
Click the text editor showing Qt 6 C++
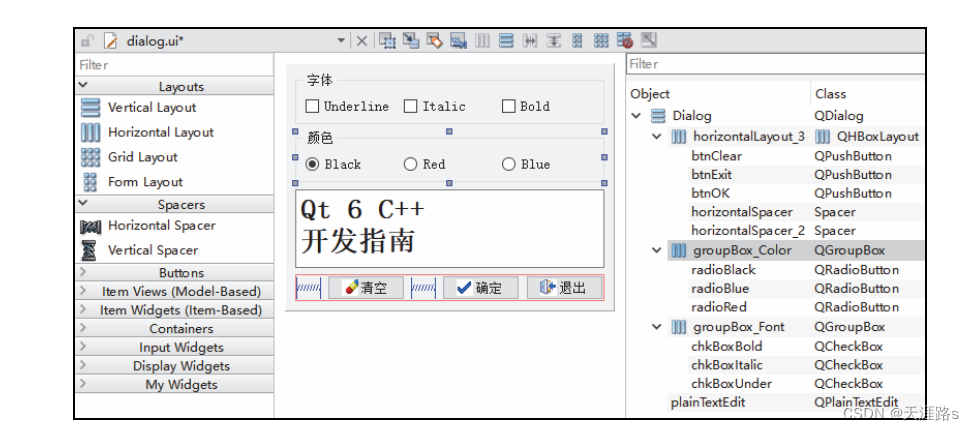450,229
